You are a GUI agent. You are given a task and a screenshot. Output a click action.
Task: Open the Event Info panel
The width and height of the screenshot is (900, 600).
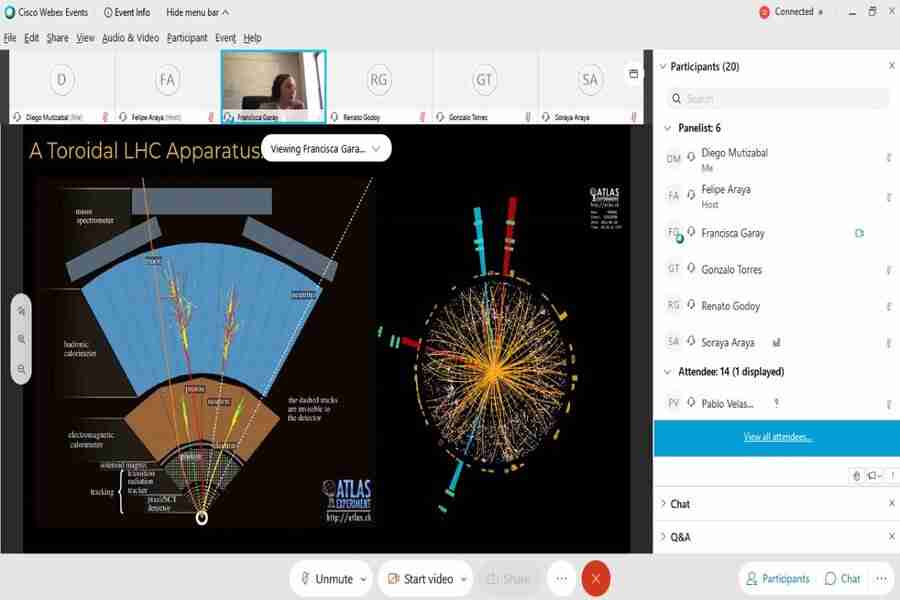tap(127, 12)
